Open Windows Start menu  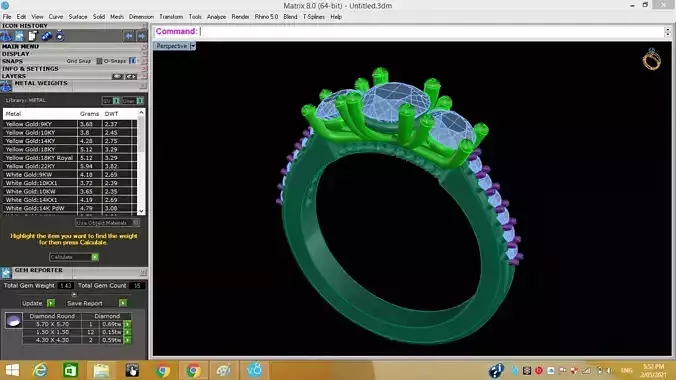click(x=12, y=371)
